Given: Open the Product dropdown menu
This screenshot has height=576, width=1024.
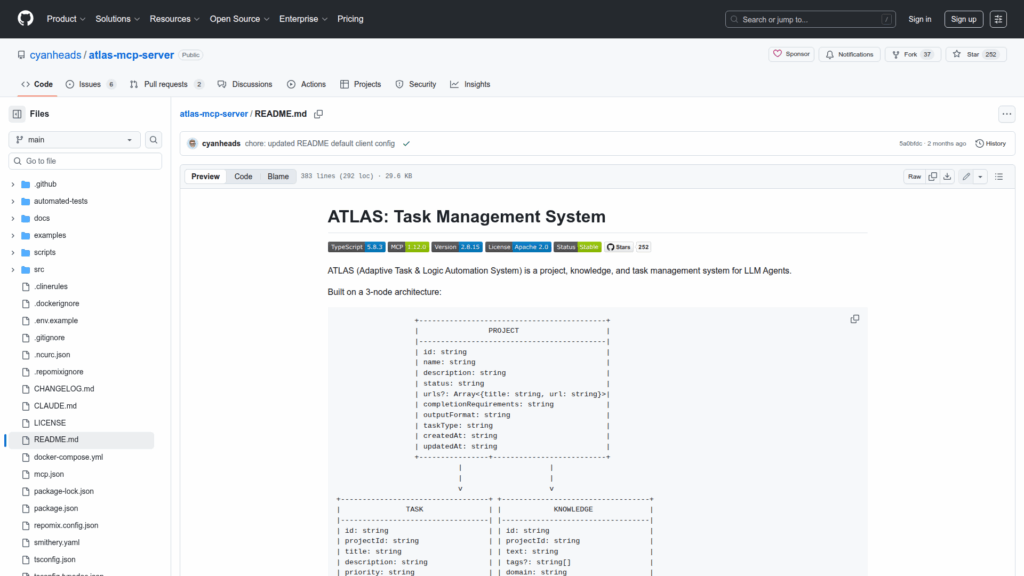Looking at the screenshot, I should coord(66,19).
